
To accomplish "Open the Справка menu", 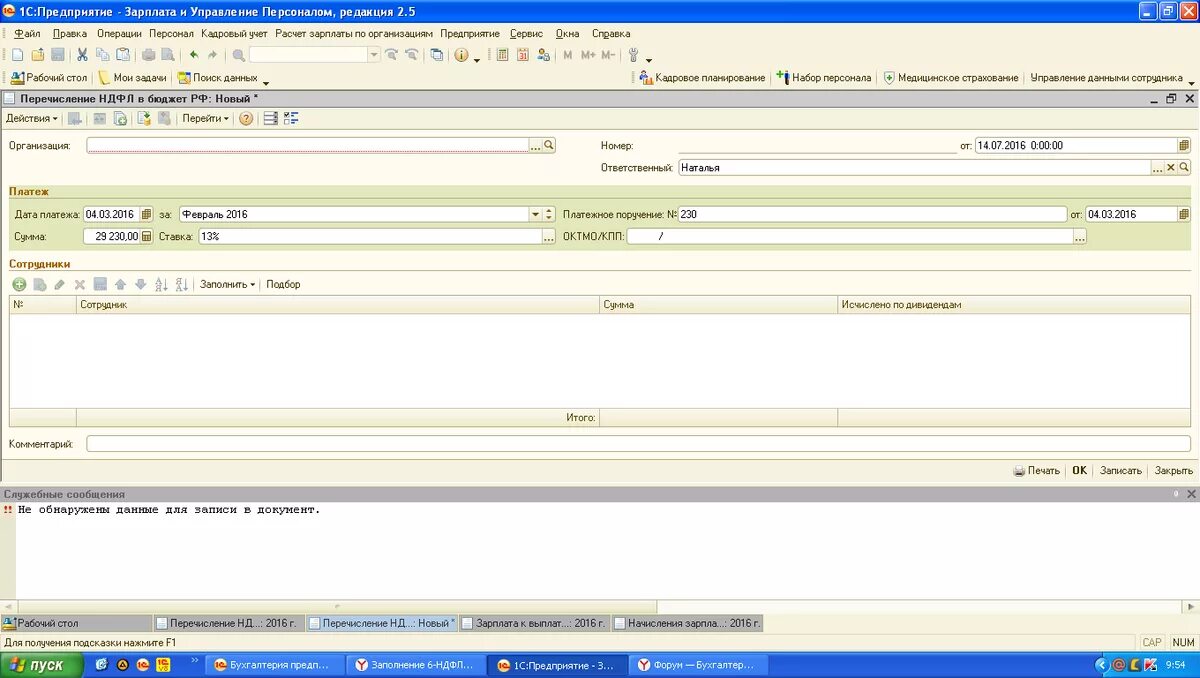I will click(611, 33).
